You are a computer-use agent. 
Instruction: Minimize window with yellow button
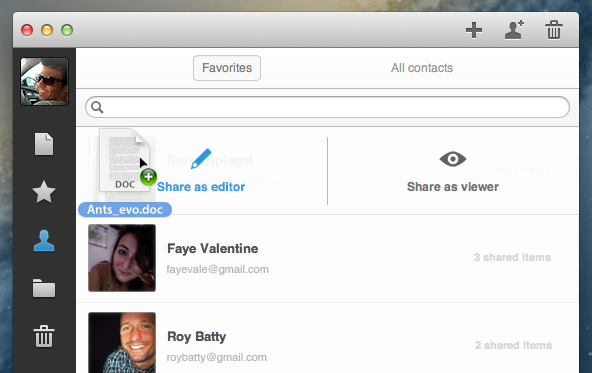click(47, 30)
